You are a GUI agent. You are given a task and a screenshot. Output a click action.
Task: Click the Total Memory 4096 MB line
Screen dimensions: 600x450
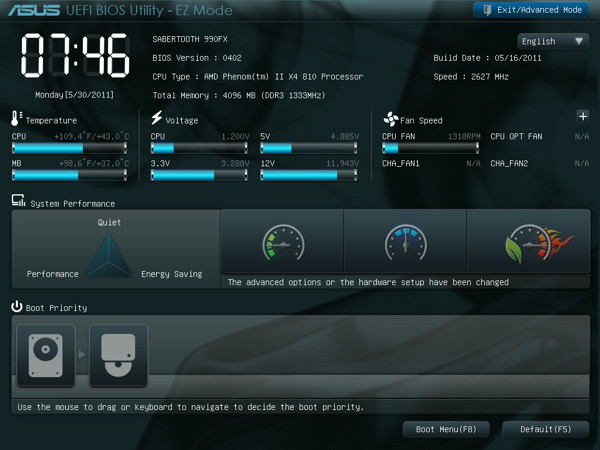239,95
